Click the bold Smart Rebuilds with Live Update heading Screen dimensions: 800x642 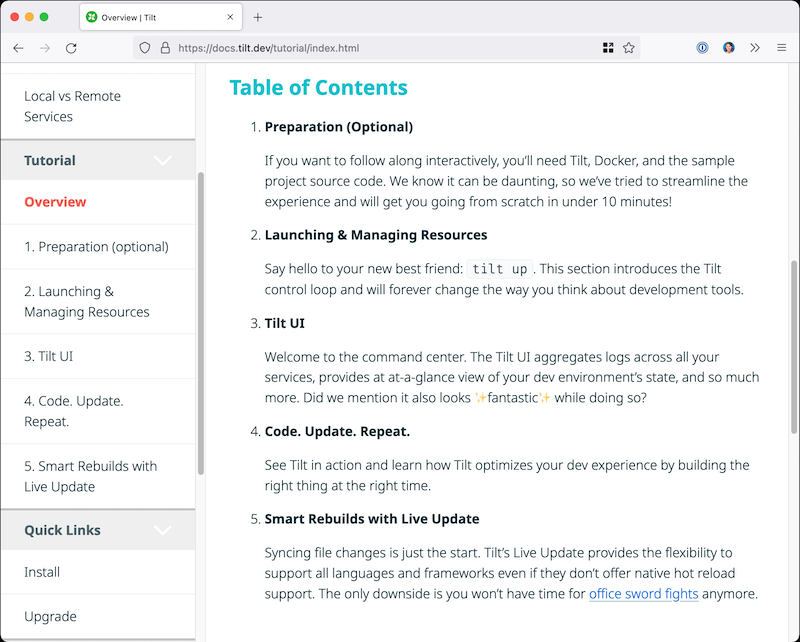click(x=372, y=519)
